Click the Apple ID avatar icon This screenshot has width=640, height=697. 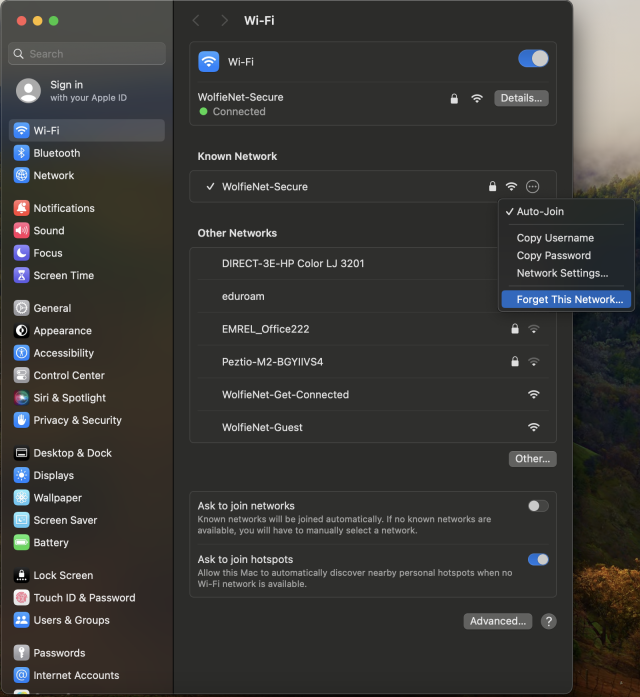click(x=28, y=91)
